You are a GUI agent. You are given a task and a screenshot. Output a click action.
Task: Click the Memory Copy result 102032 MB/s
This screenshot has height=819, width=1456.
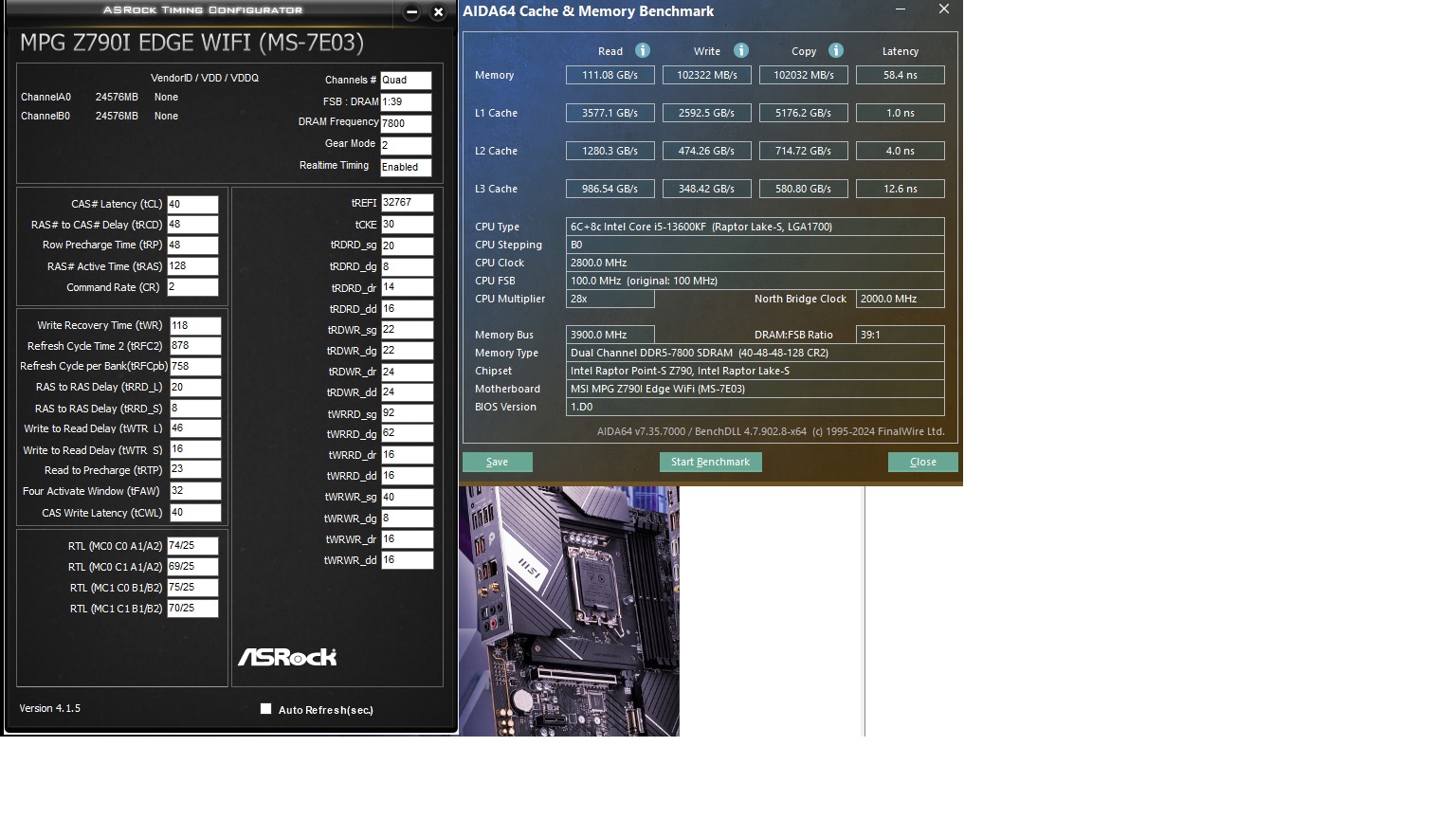tap(804, 75)
